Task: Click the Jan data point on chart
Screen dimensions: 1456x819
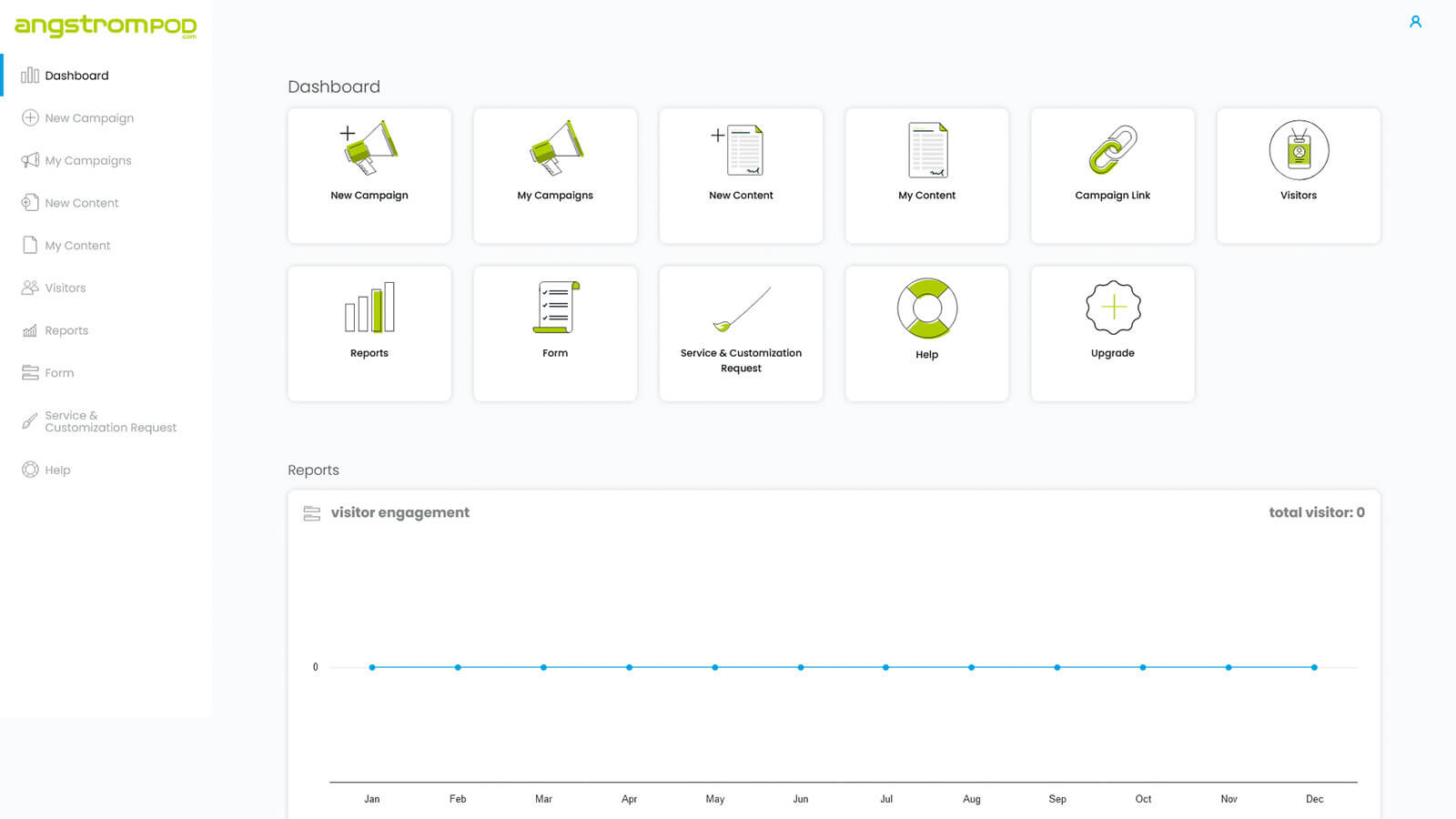Action: pos(372,667)
